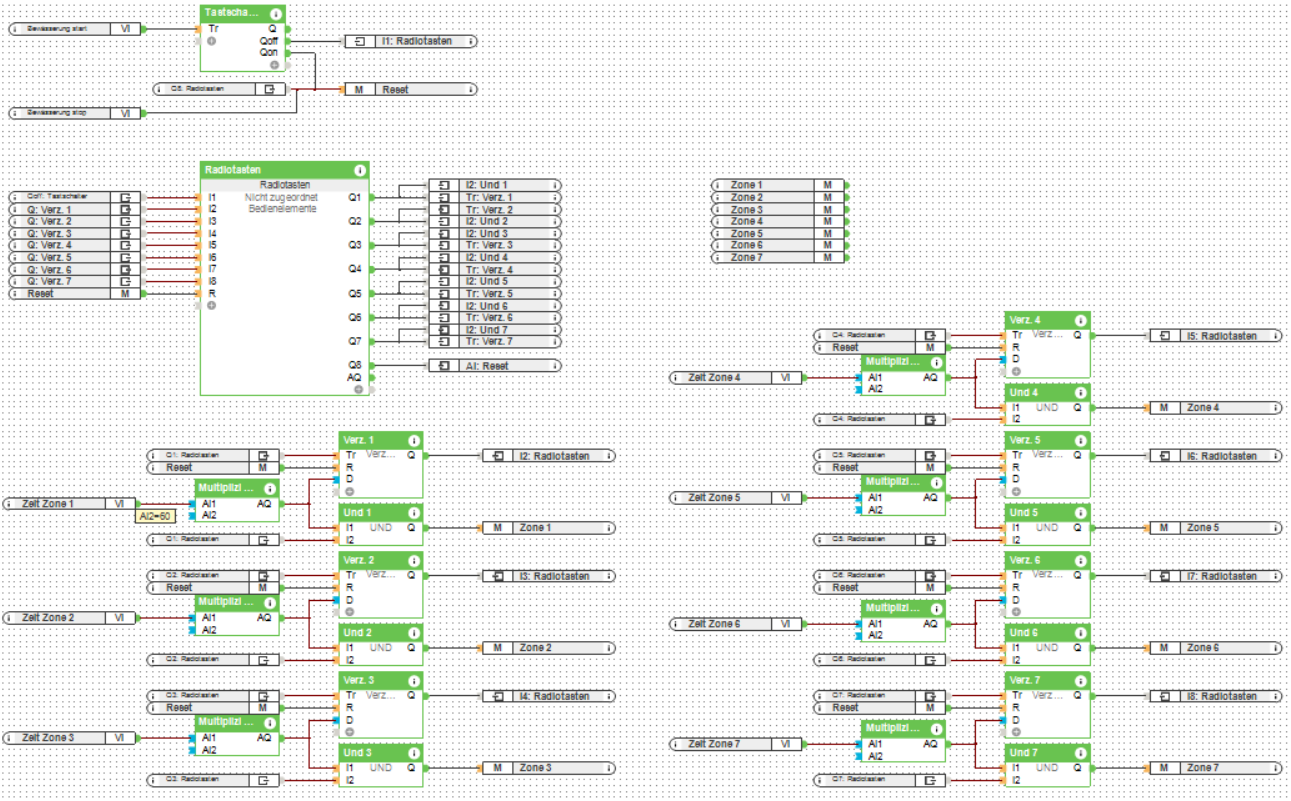Click the info icon on the Tastschalter block header

click(x=275, y=14)
